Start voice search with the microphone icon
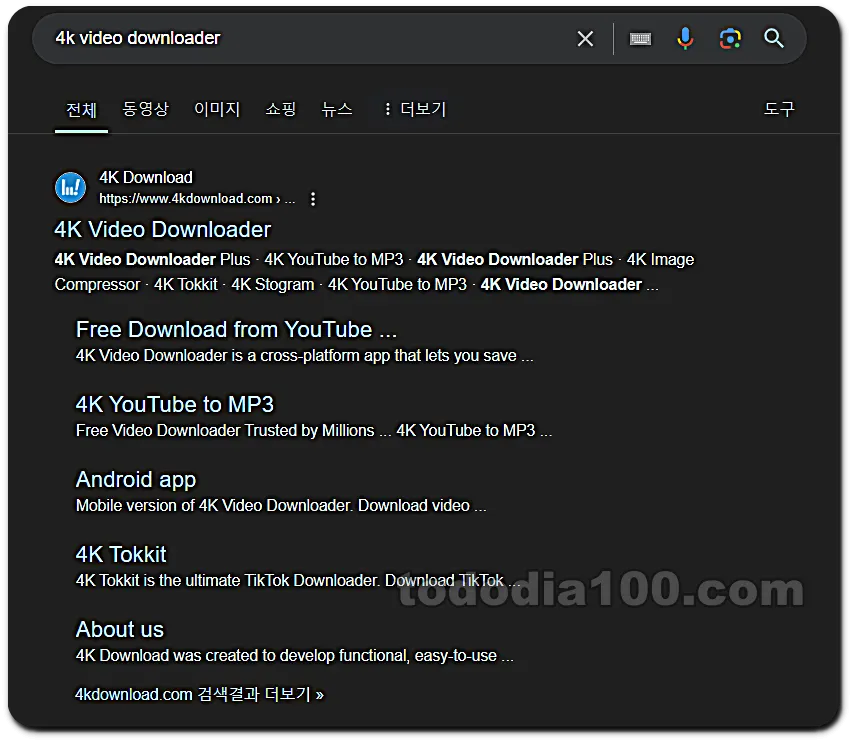852x741 pixels. coord(685,38)
